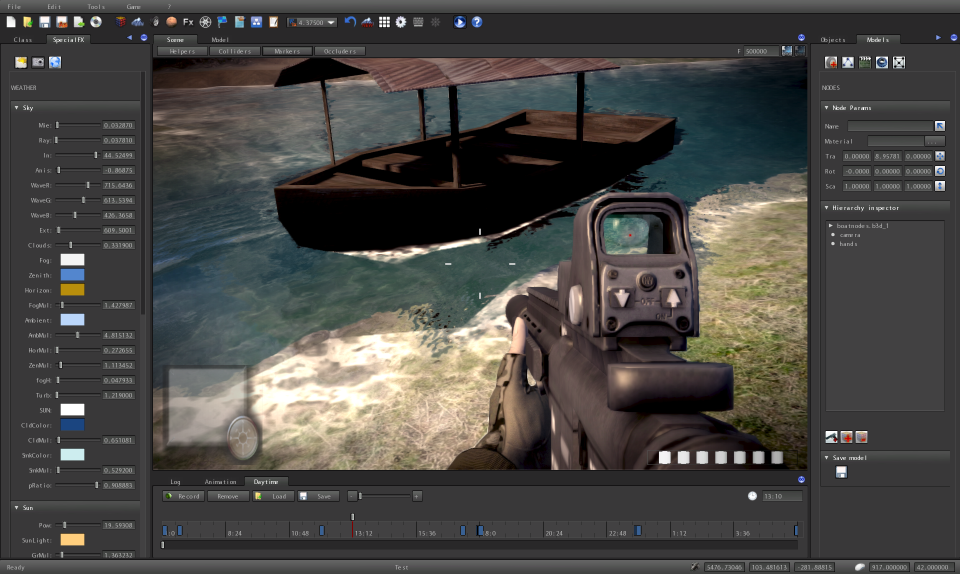Switch to the Model viewport tab
Screen dimensions: 960x574
220,40
